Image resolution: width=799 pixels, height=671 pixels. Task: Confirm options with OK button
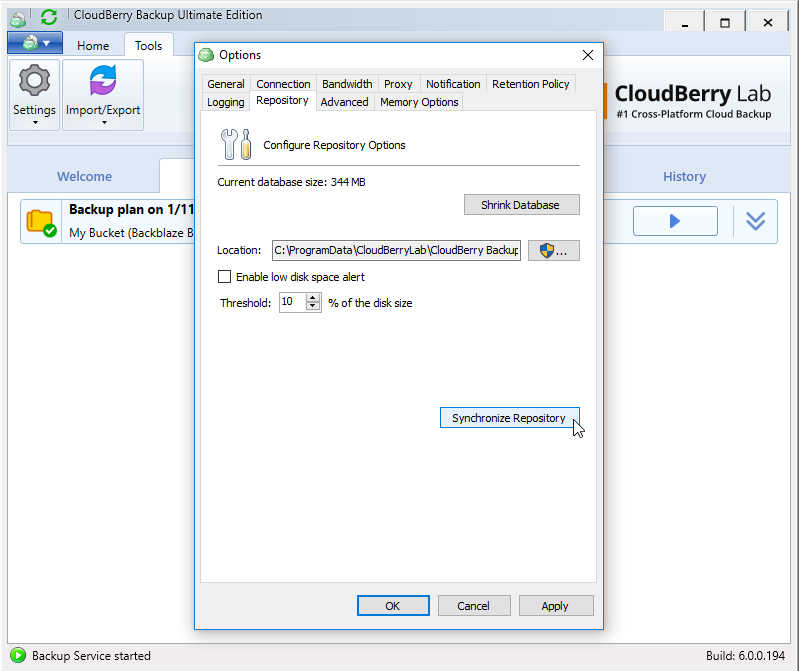pos(393,606)
